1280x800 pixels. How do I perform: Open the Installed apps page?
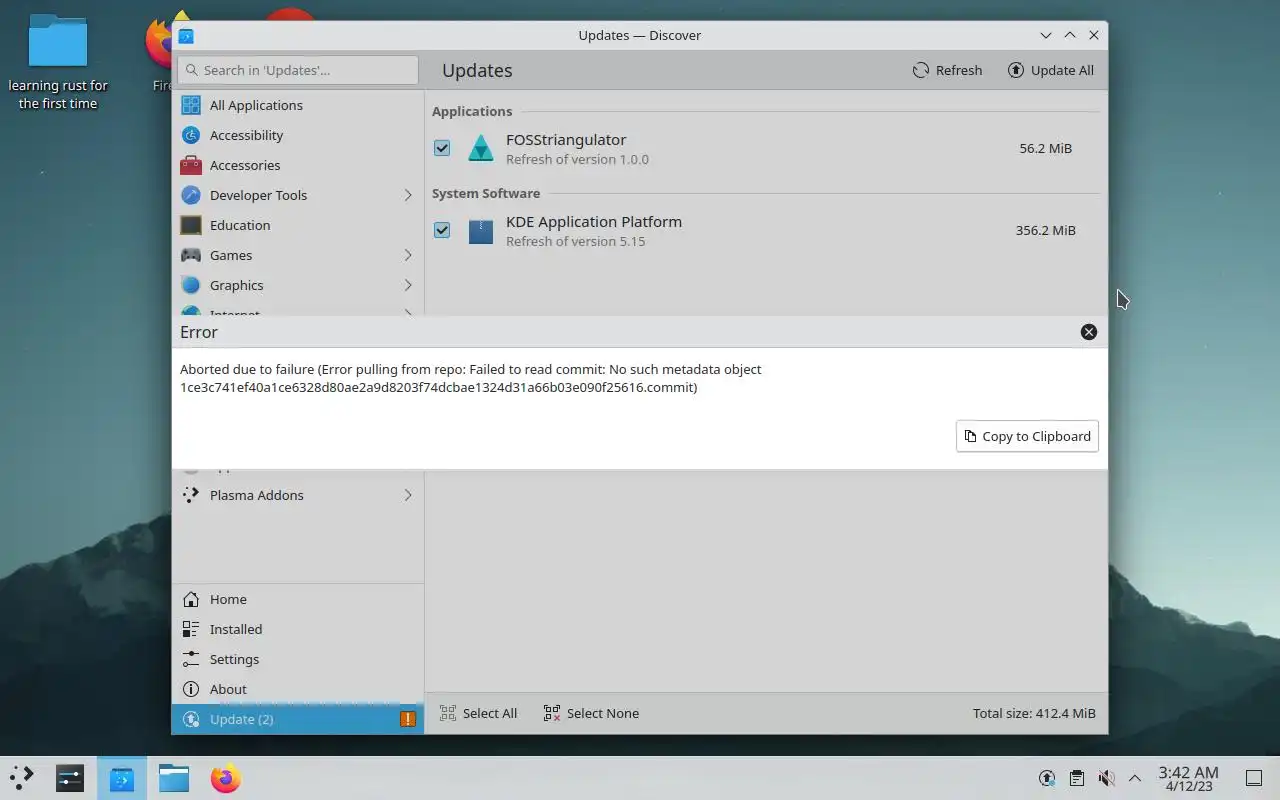(x=298, y=629)
